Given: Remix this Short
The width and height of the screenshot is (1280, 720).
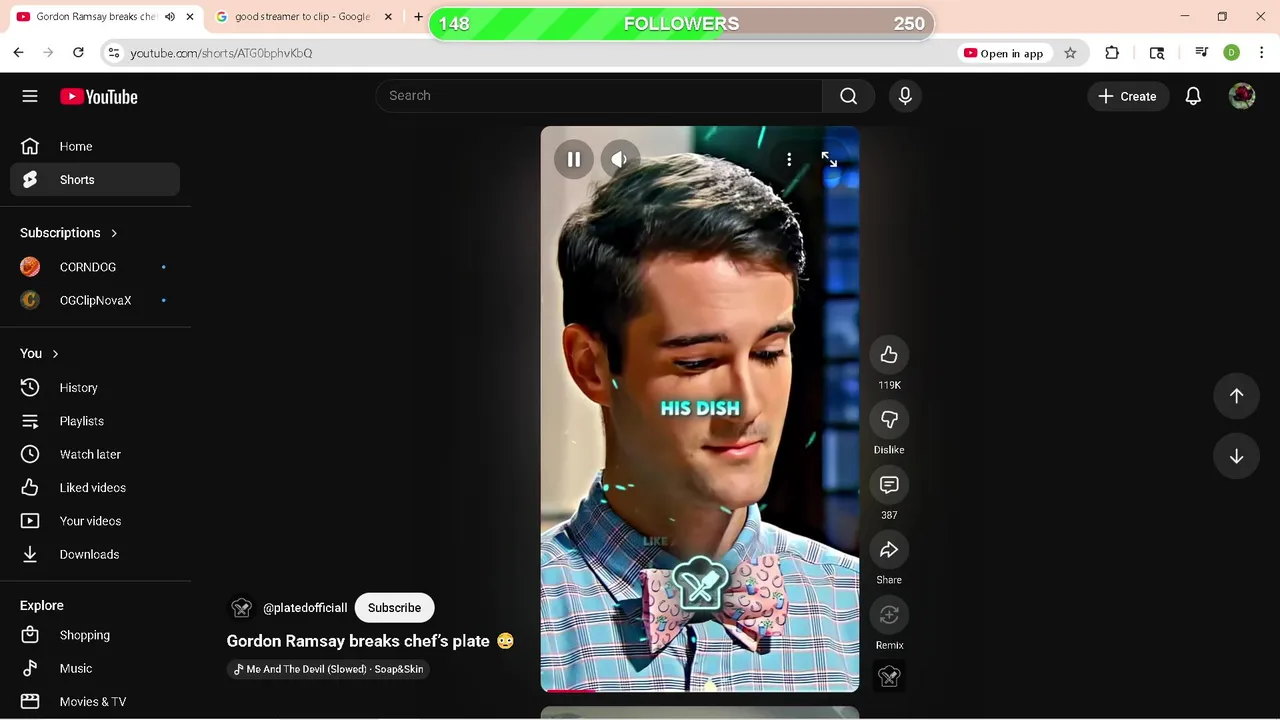Looking at the screenshot, I should [x=889, y=615].
